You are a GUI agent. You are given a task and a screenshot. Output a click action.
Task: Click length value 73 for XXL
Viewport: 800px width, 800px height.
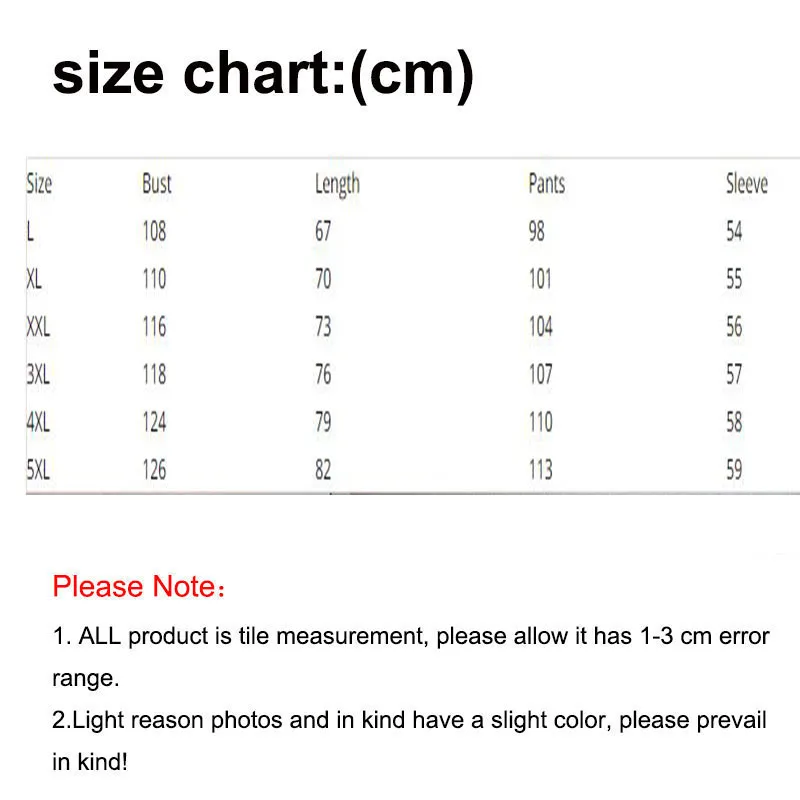[x=323, y=327]
